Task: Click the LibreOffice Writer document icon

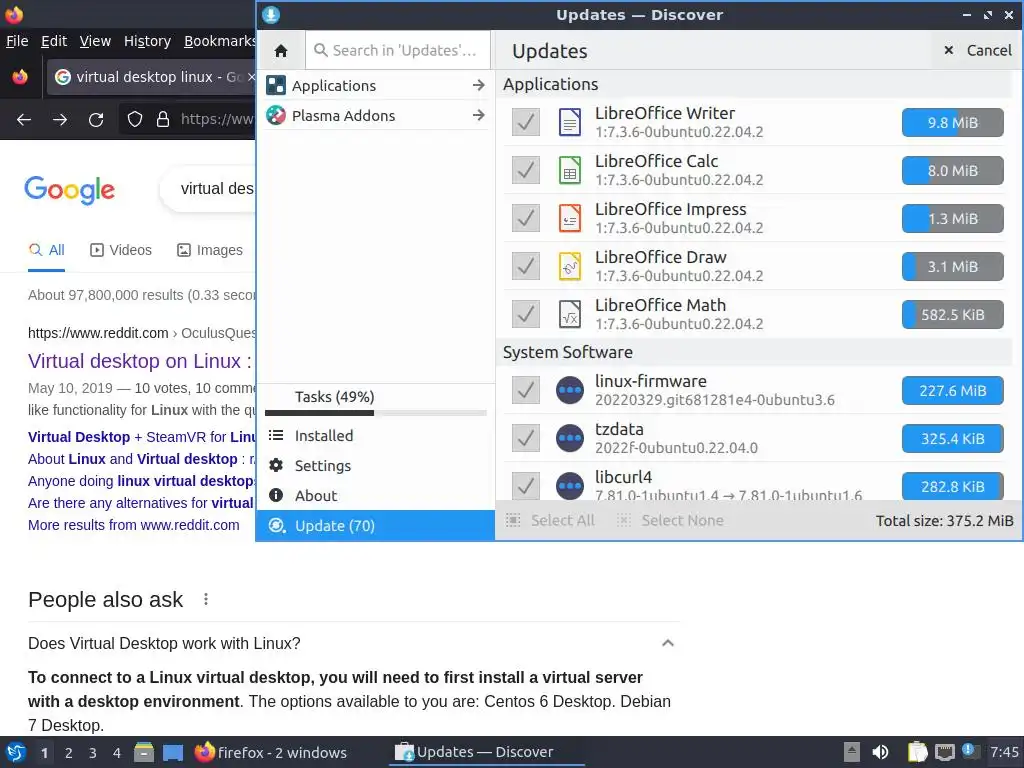Action: tap(569, 122)
